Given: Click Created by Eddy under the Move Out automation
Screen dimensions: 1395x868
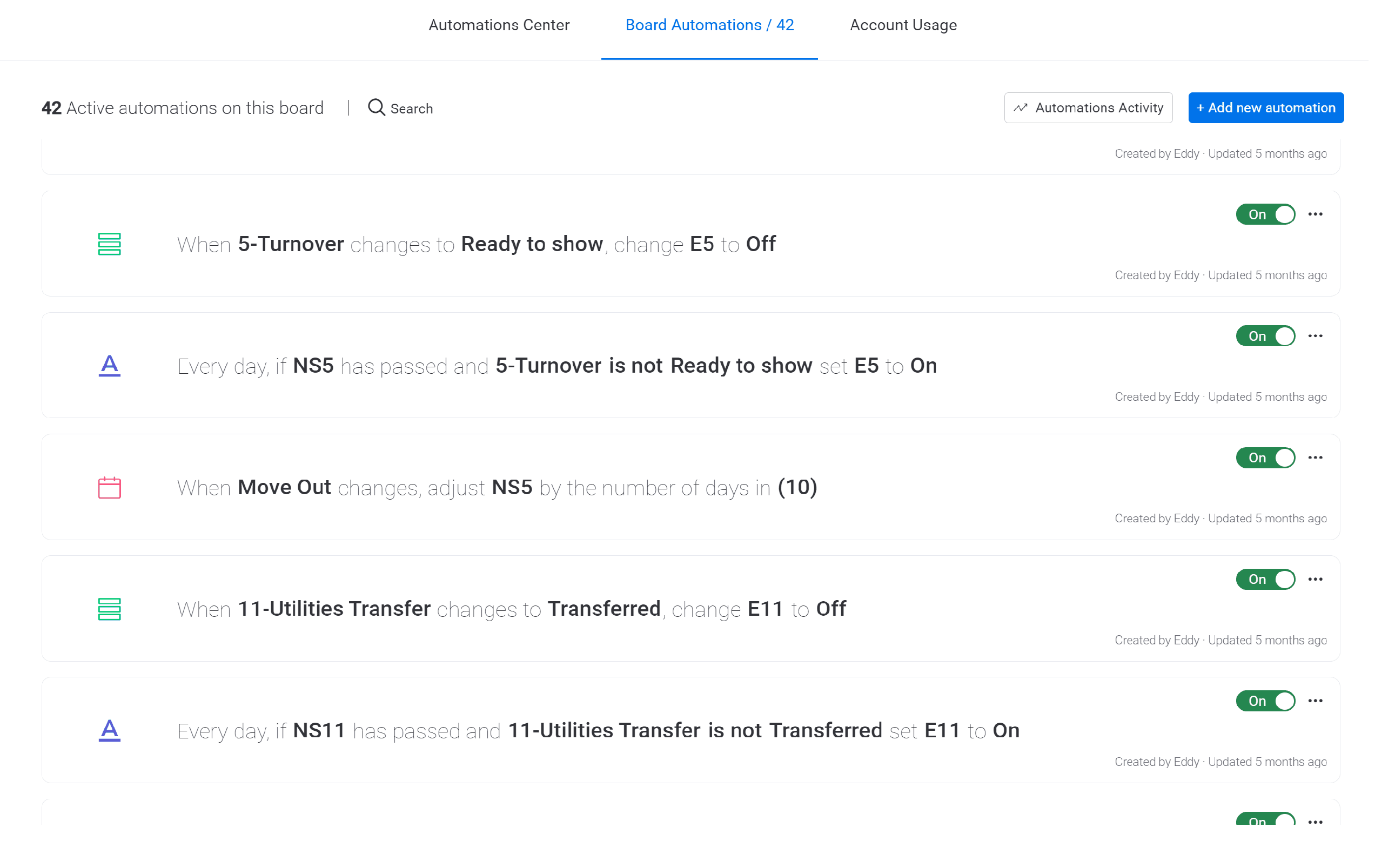Looking at the screenshot, I should (x=1157, y=519).
